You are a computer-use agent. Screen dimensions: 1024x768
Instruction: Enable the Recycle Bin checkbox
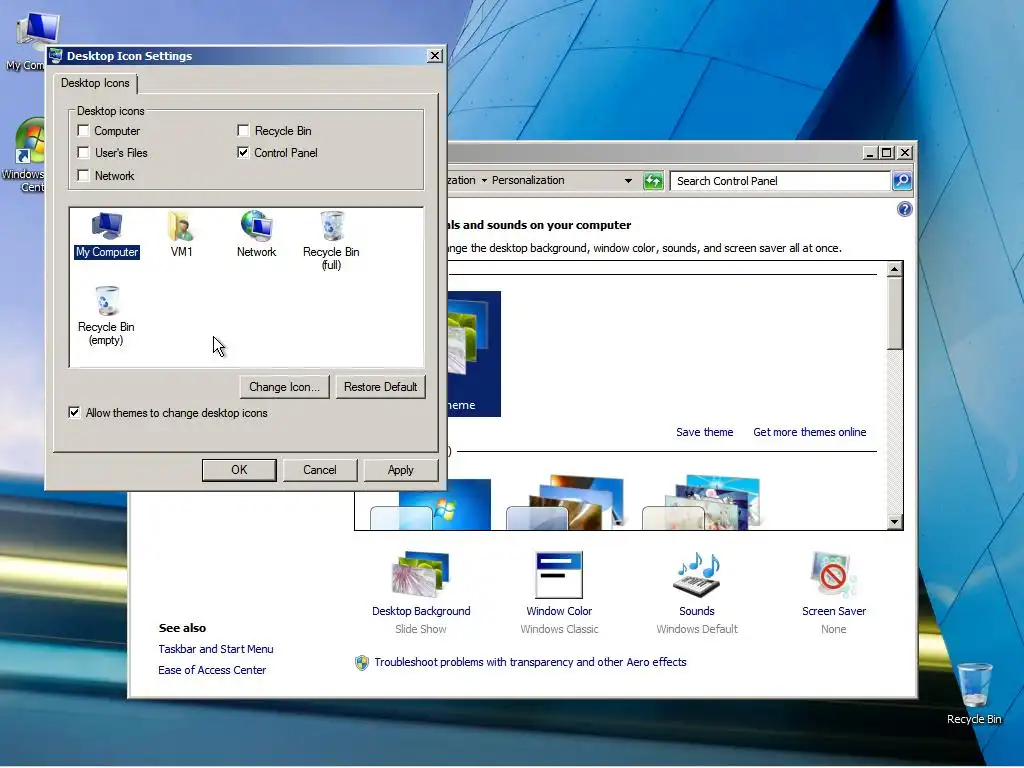point(243,131)
